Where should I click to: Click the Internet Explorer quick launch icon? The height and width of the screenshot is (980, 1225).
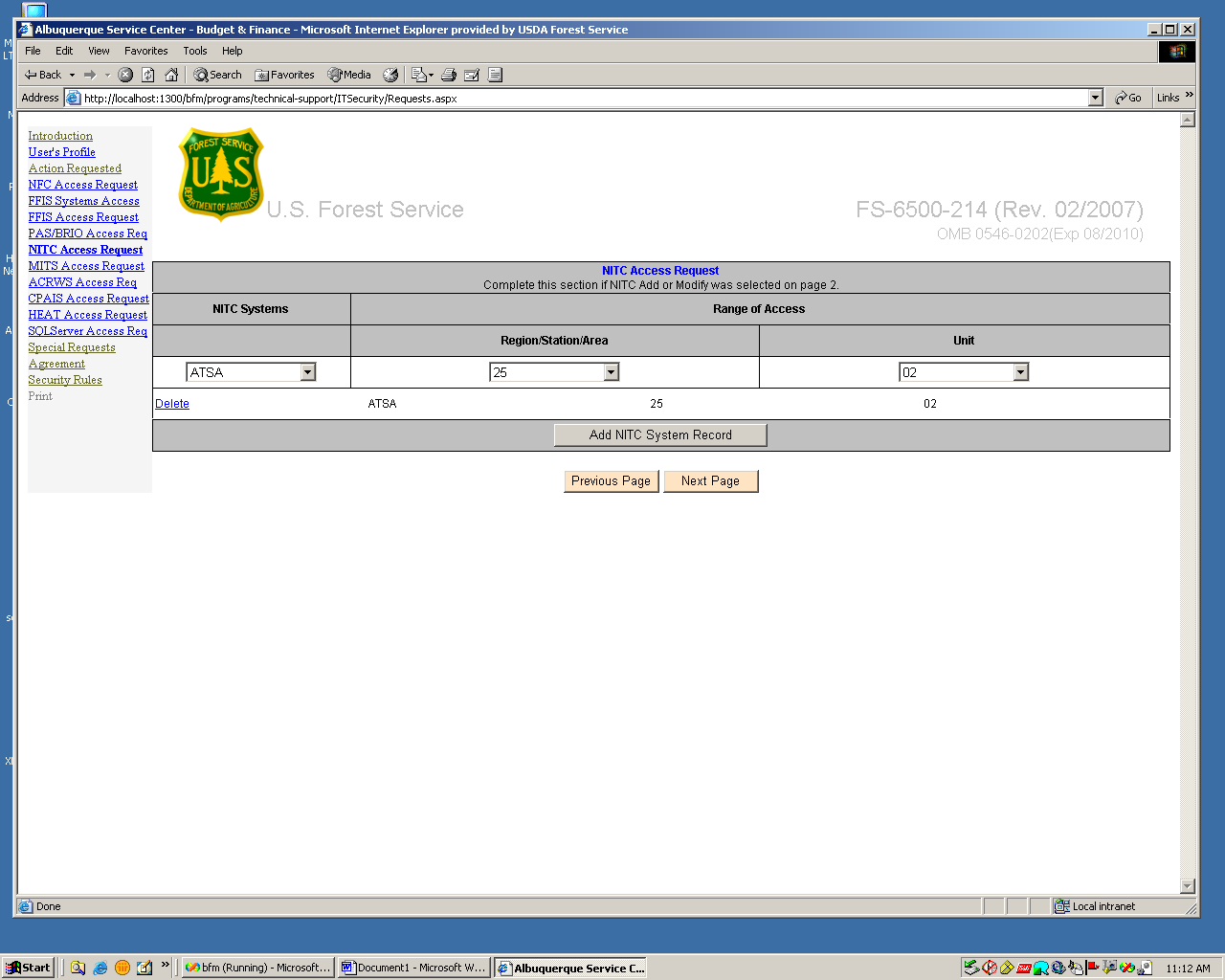(x=100, y=968)
